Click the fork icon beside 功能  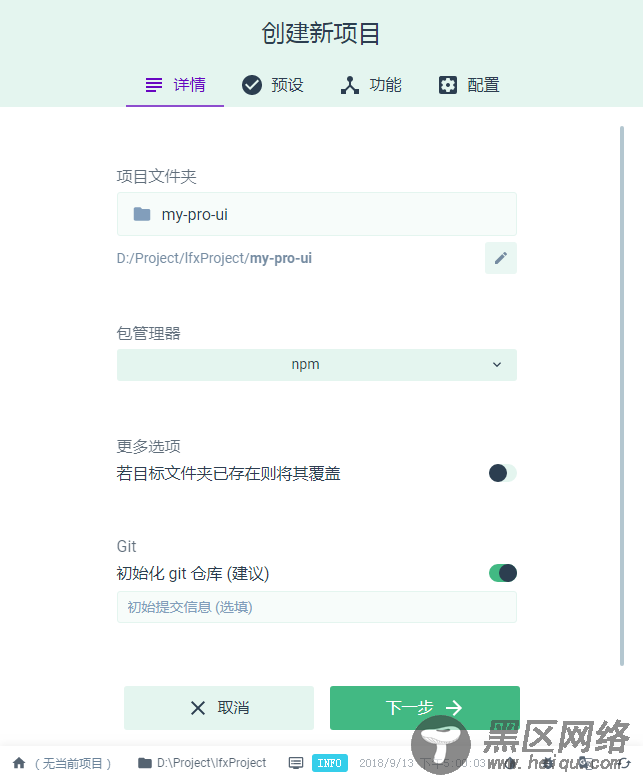click(350, 85)
